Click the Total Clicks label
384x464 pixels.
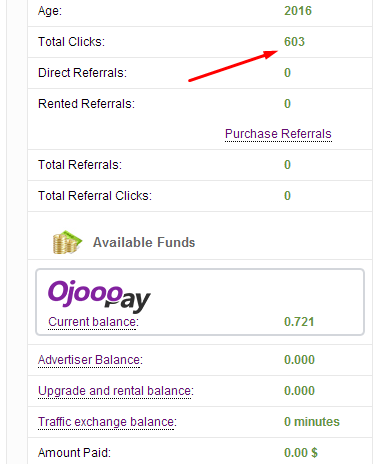(71, 42)
